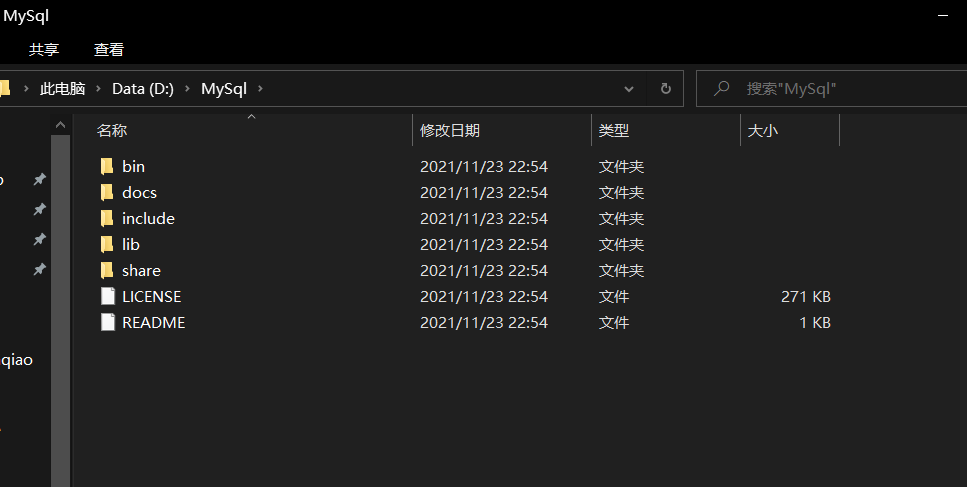This screenshot has width=967, height=487.
Task: Click the date of the README row
Action: (484, 322)
